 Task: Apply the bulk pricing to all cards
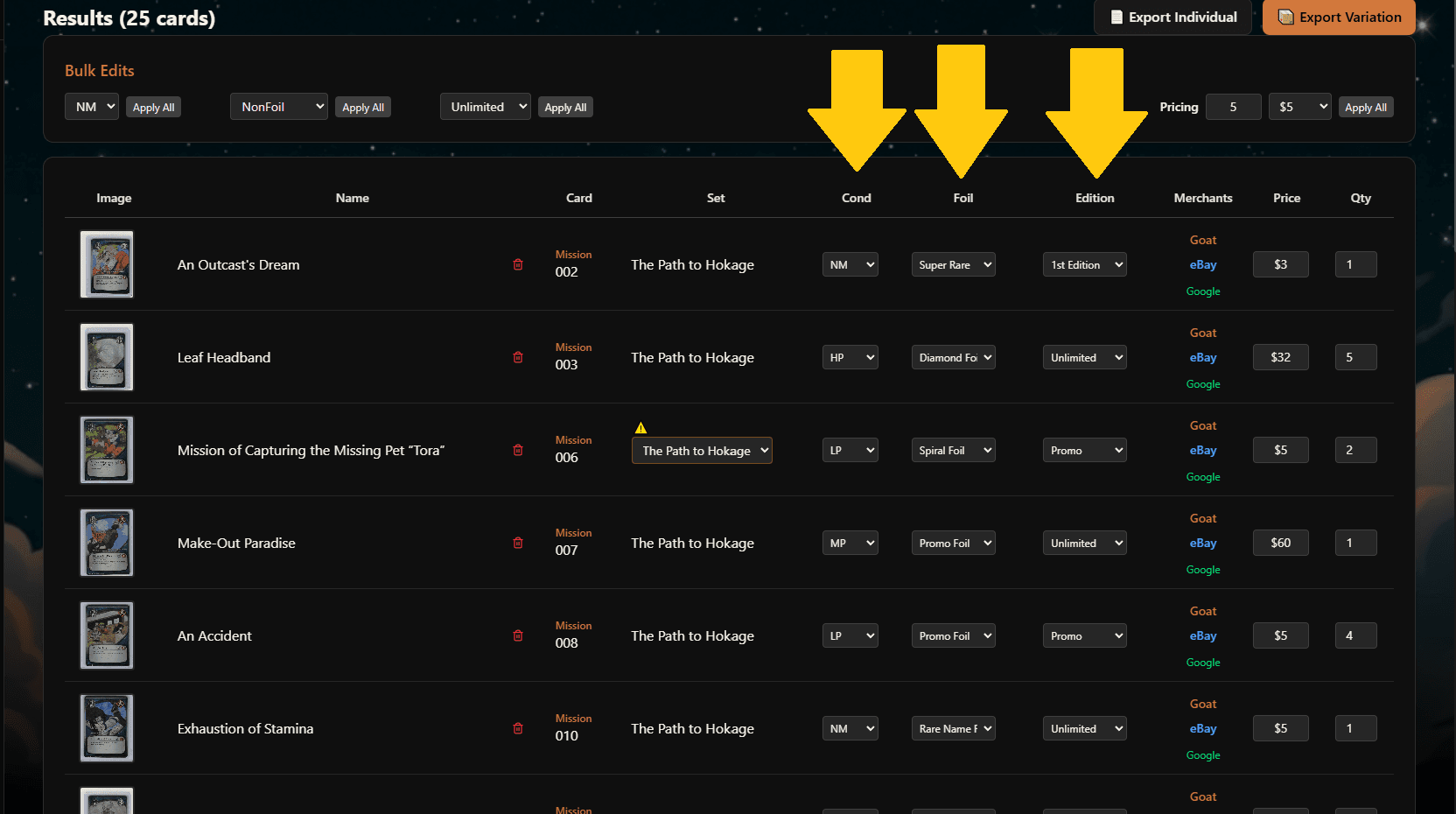[1365, 107]
